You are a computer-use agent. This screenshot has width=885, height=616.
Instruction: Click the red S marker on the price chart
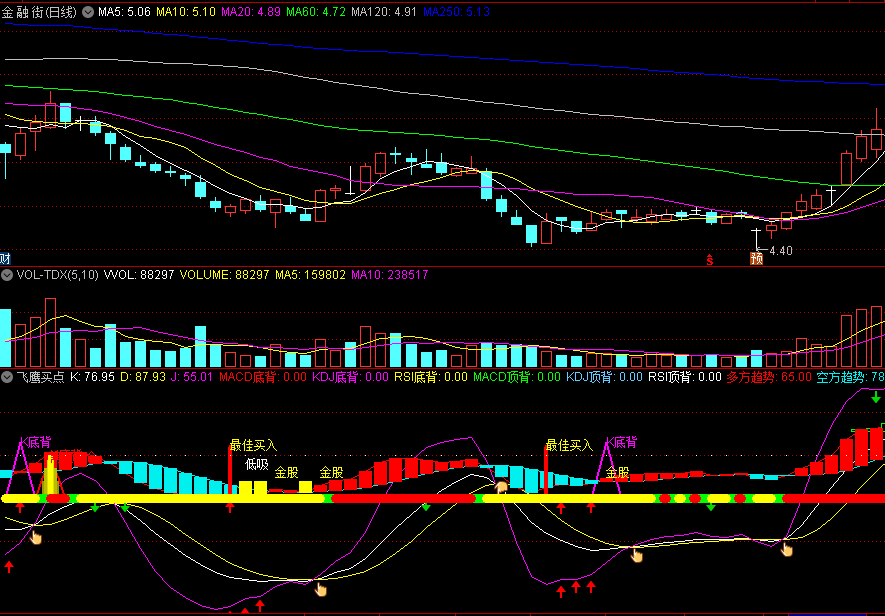(x=709, y=260)
